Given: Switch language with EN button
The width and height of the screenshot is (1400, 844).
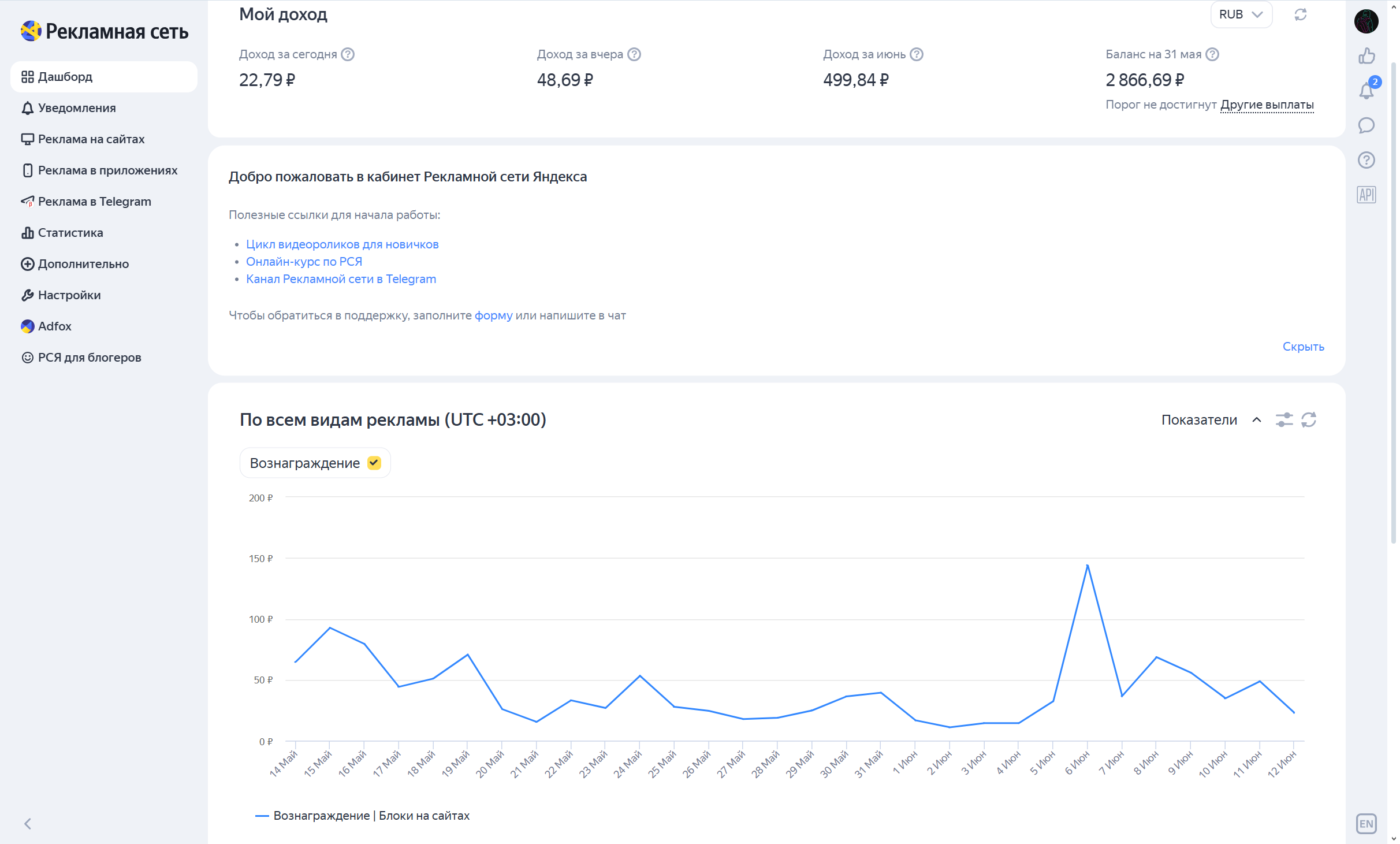Looking at the screenshot, I should click(x=1366, y=823).
